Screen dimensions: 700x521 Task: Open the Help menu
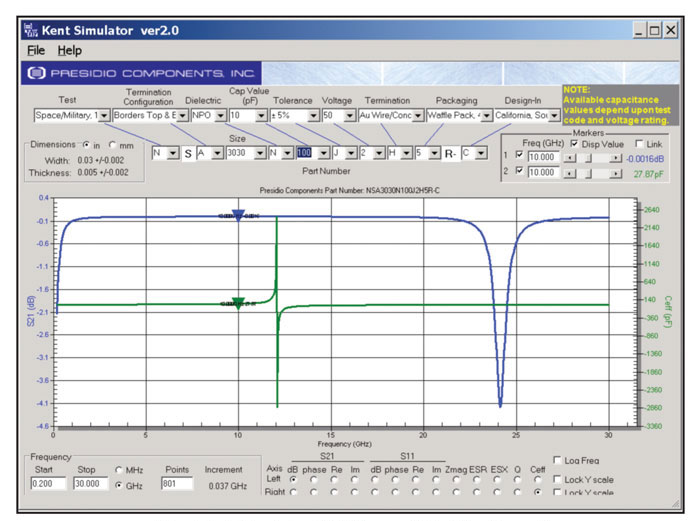70,50
